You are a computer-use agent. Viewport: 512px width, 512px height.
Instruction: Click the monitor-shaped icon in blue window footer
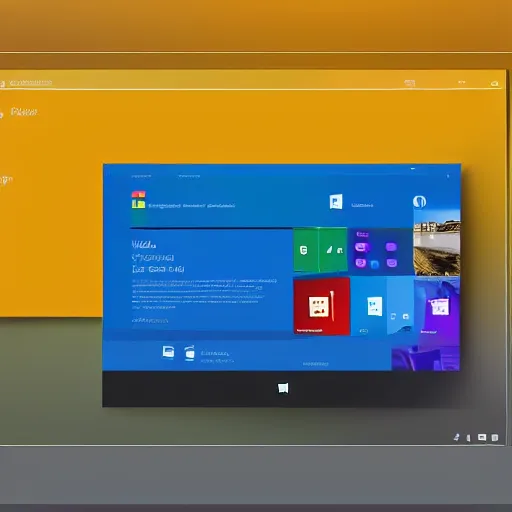coord(168,352)
